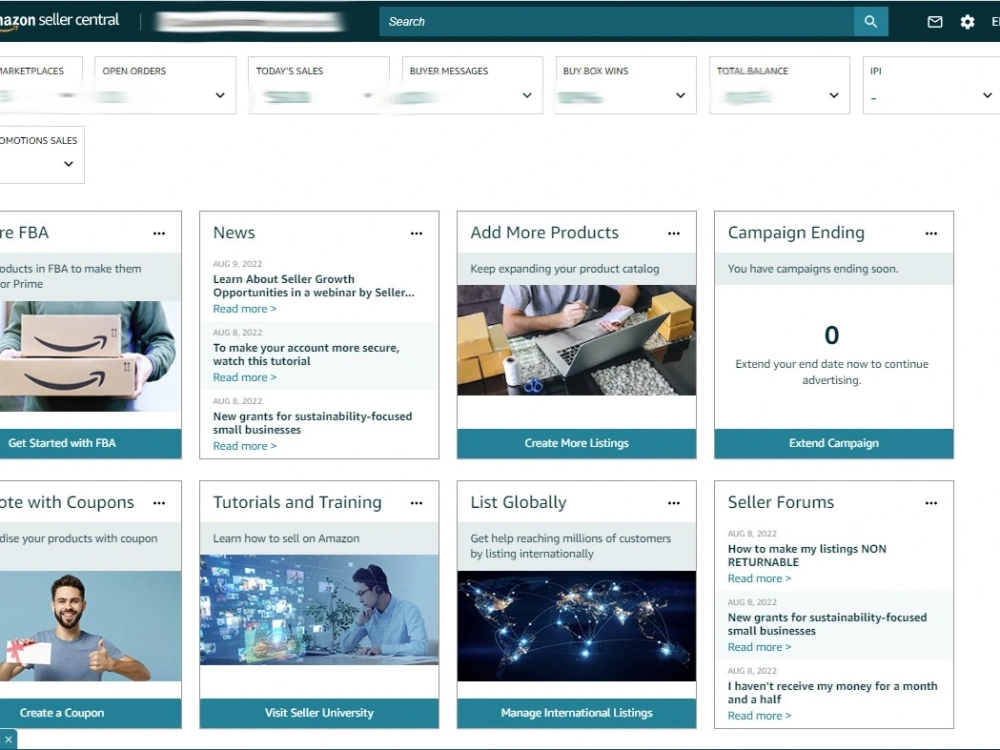
Task: Read more on haven't received money post
Action: (x=760, y=716)
